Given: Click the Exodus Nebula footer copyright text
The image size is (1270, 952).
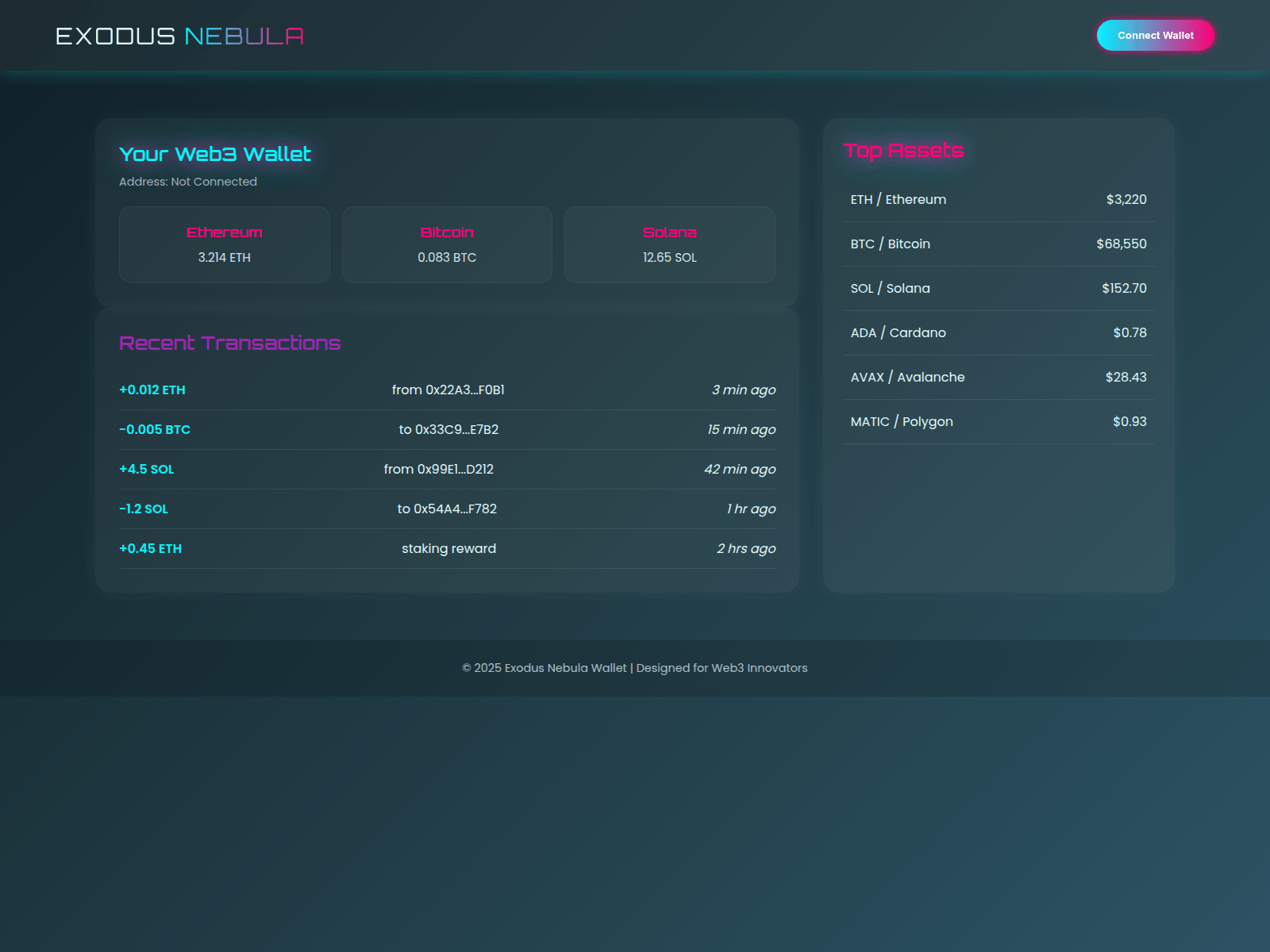Looking at the screenshot, I should [x=635, y=668].
